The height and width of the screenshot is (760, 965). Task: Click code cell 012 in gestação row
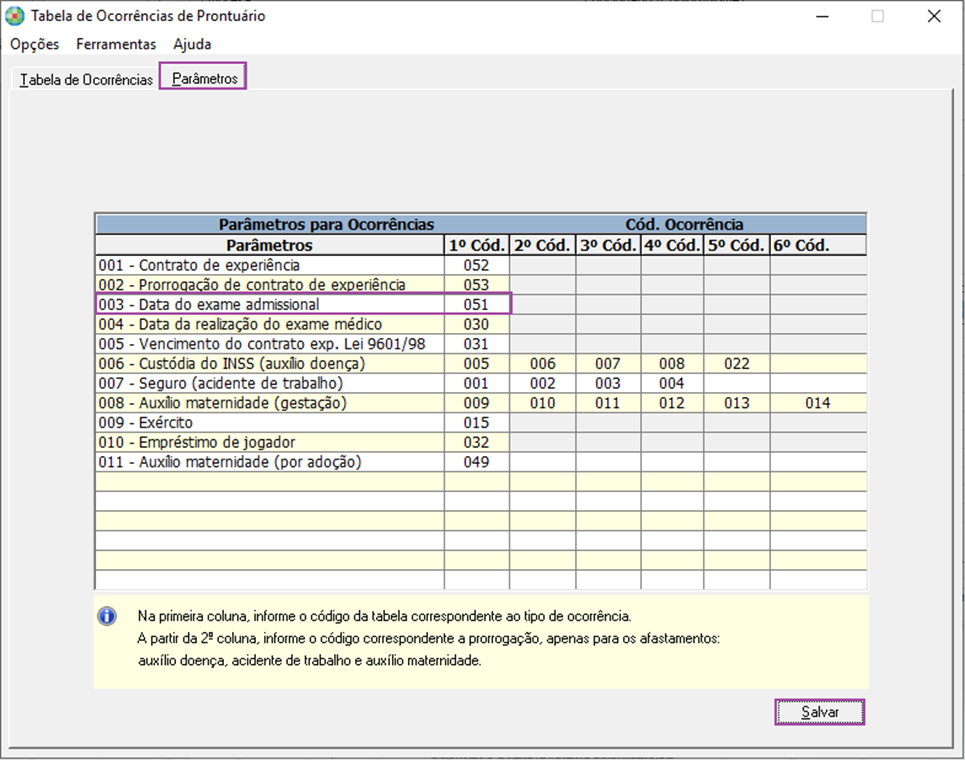tap(672, 403)
